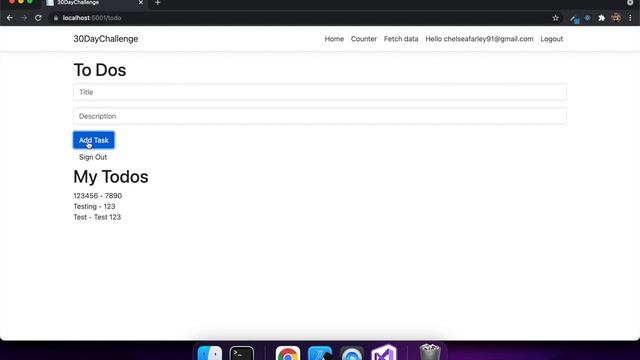
Task: Go back with the browser back arrow
Action: (x=10, y=18)
